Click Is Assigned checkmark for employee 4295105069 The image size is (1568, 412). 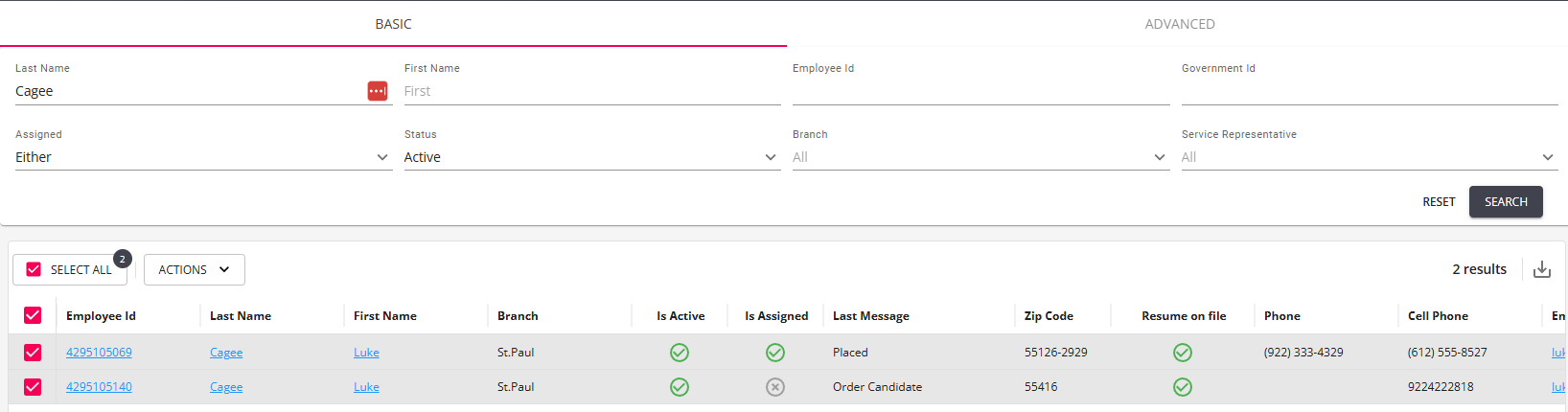775,353
